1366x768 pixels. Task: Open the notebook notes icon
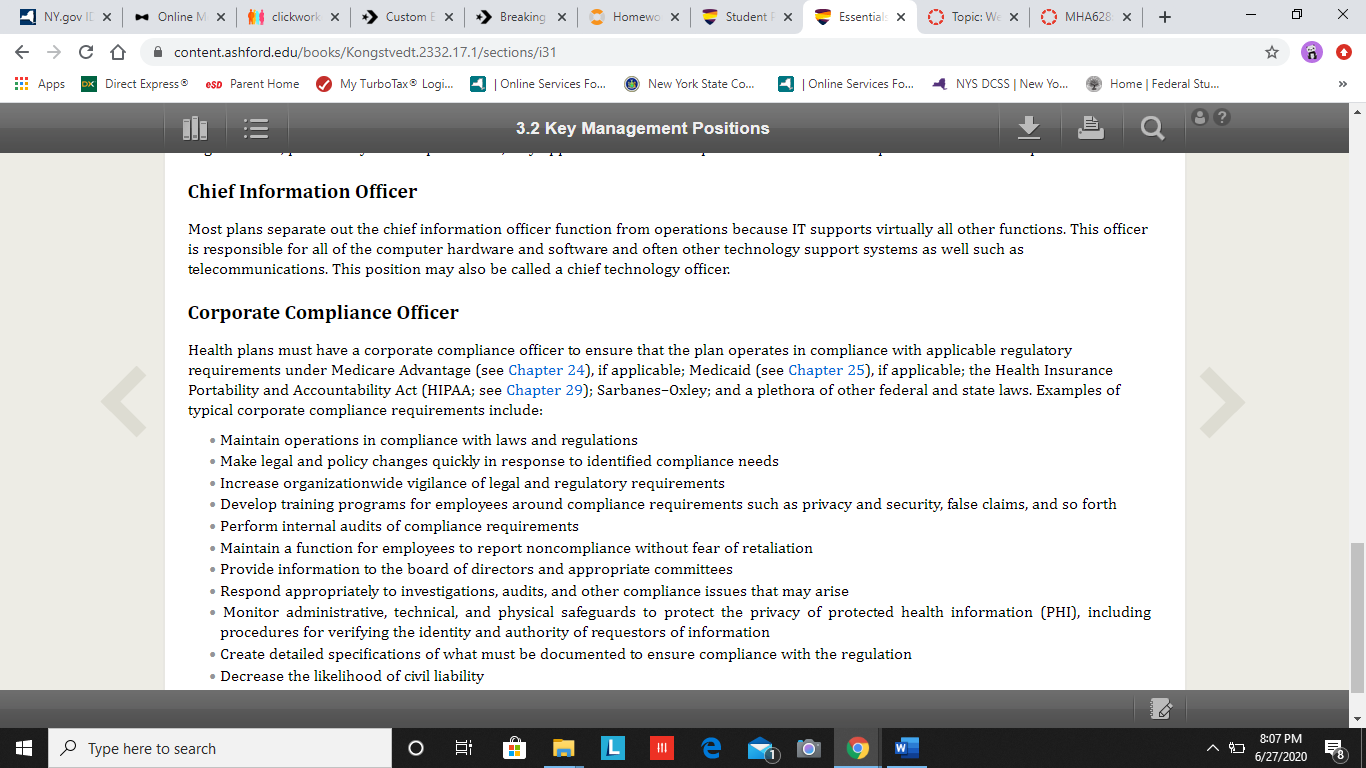tap(1161, 708)
